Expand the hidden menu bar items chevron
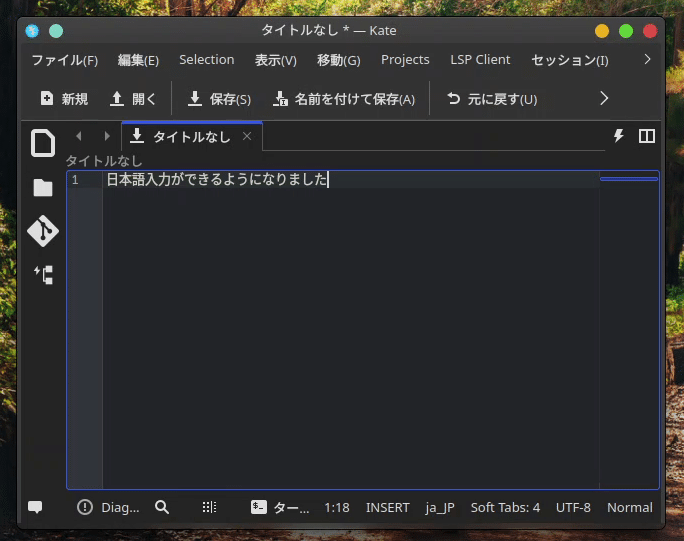Screen dimensions: 684x541 point(647,59)
